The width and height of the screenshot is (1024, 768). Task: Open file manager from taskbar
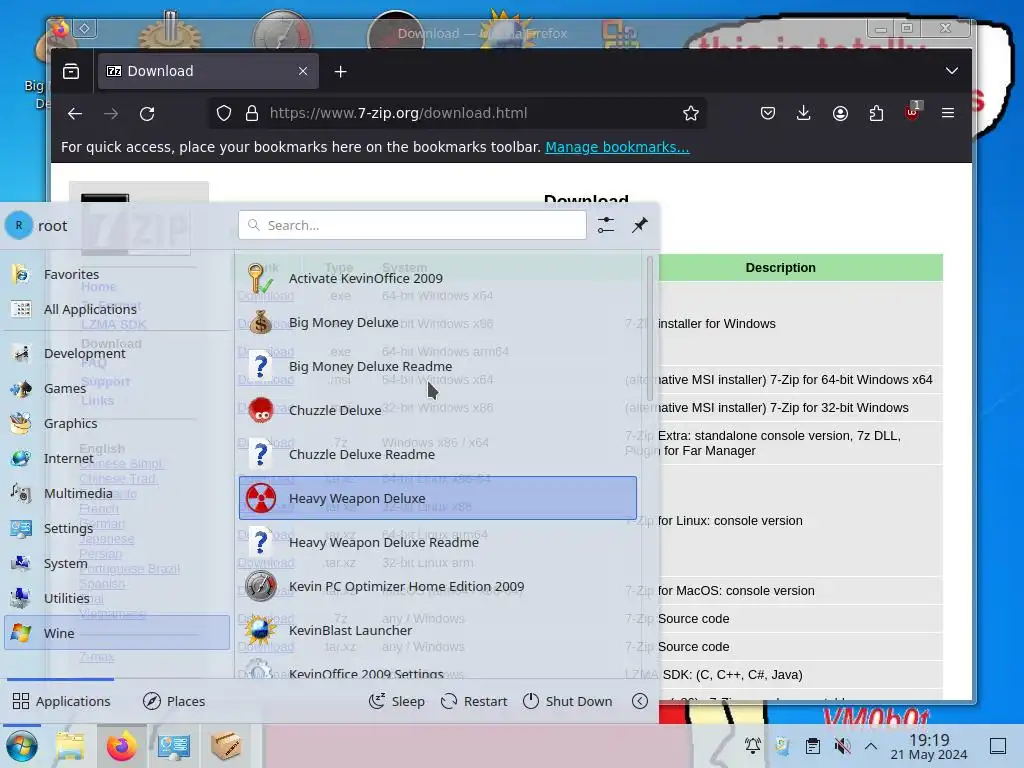(71, 746)
